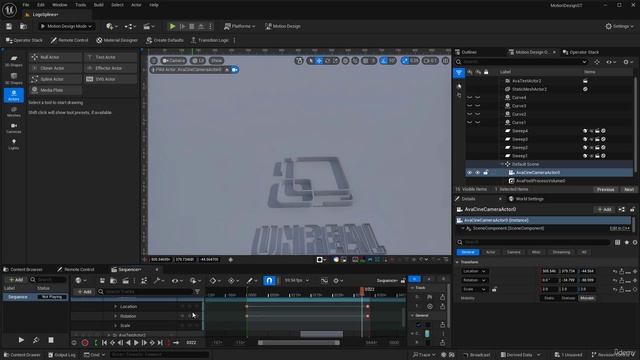The height and width of the screenshot is (360, 640).
Task: Click the Outliner search field
Action: pyautogui.click(x=522, y=62)
